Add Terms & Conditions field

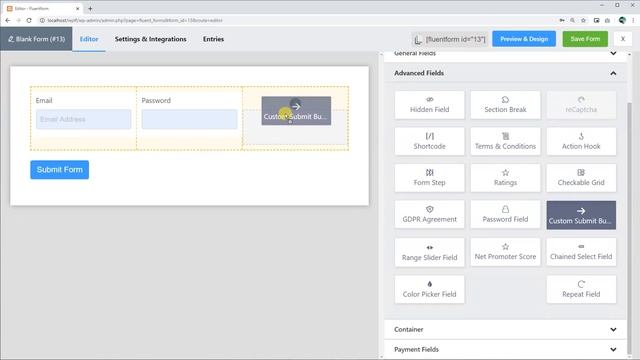[505, 141]
